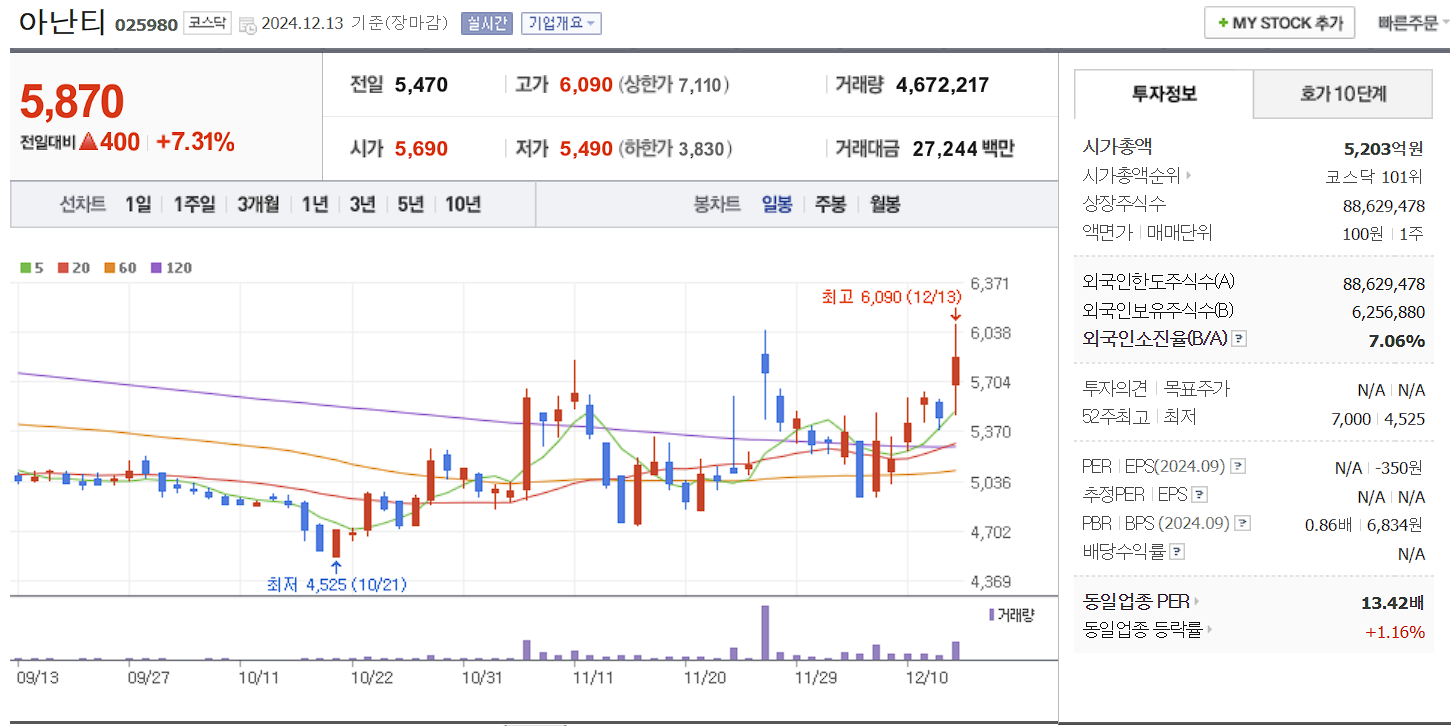The height and width of the screenshot is (726, 1454).
Task: Click the red arrow icon next to 빠른주문
Action: pos(1445,22)
